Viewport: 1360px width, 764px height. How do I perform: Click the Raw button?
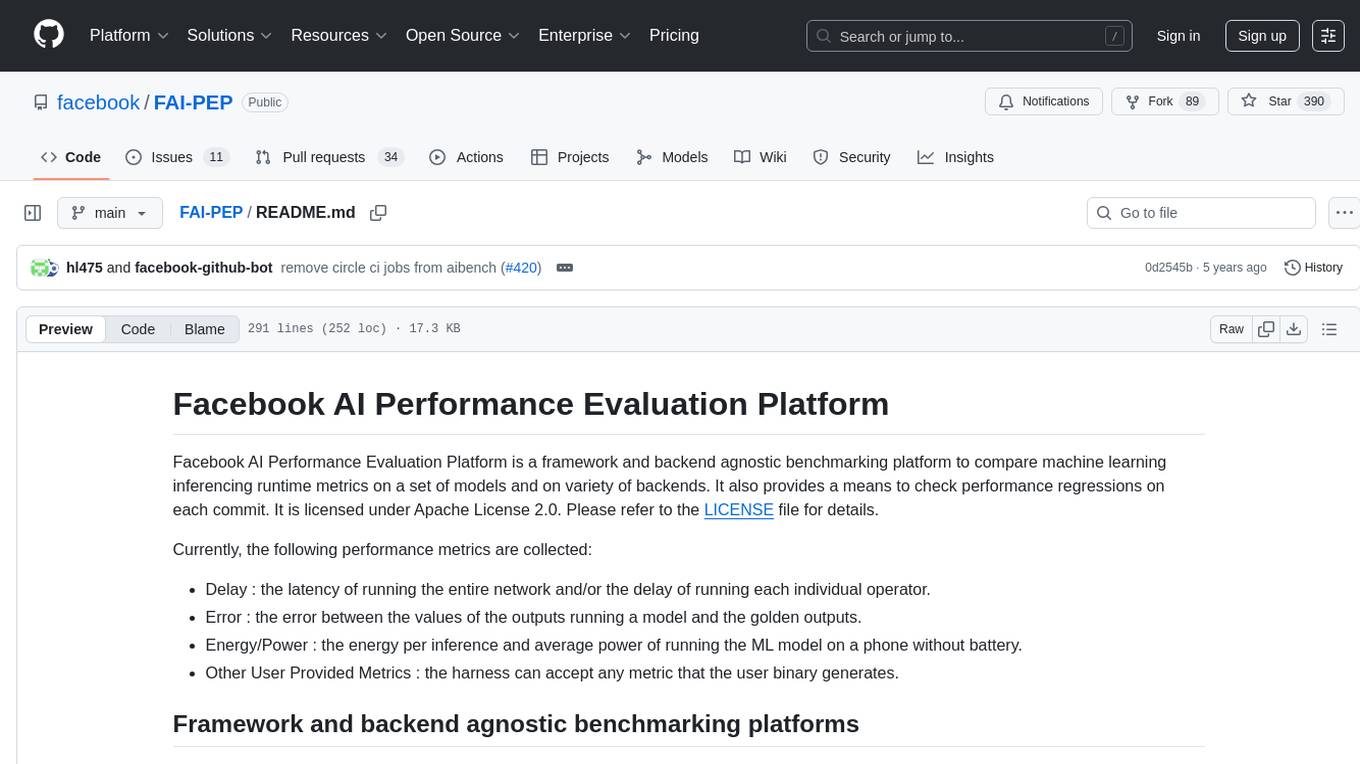coord(1232,329)
